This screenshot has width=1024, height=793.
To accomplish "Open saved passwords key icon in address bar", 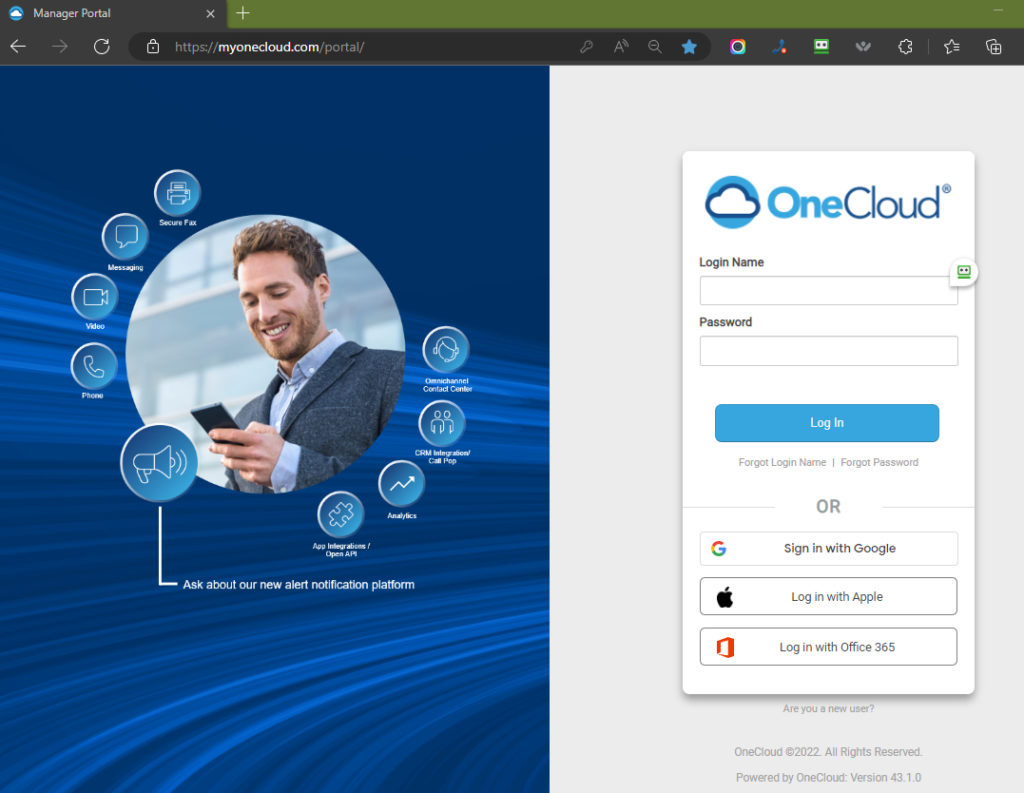I will [586, 46].
